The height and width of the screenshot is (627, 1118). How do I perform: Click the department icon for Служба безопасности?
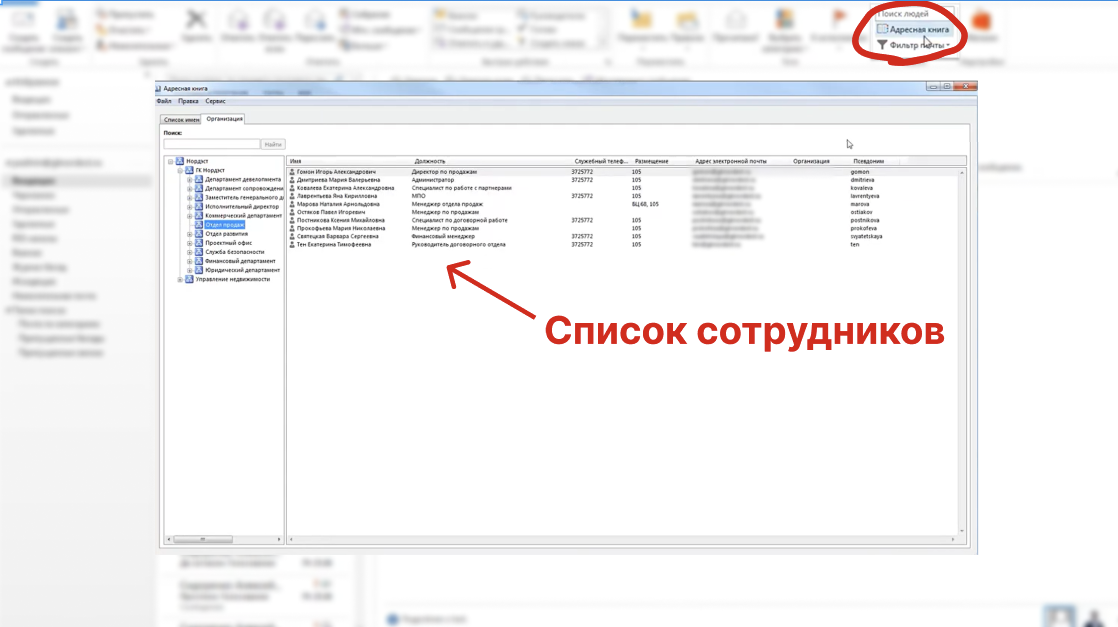pyautogui.click(x=198, y=251)
